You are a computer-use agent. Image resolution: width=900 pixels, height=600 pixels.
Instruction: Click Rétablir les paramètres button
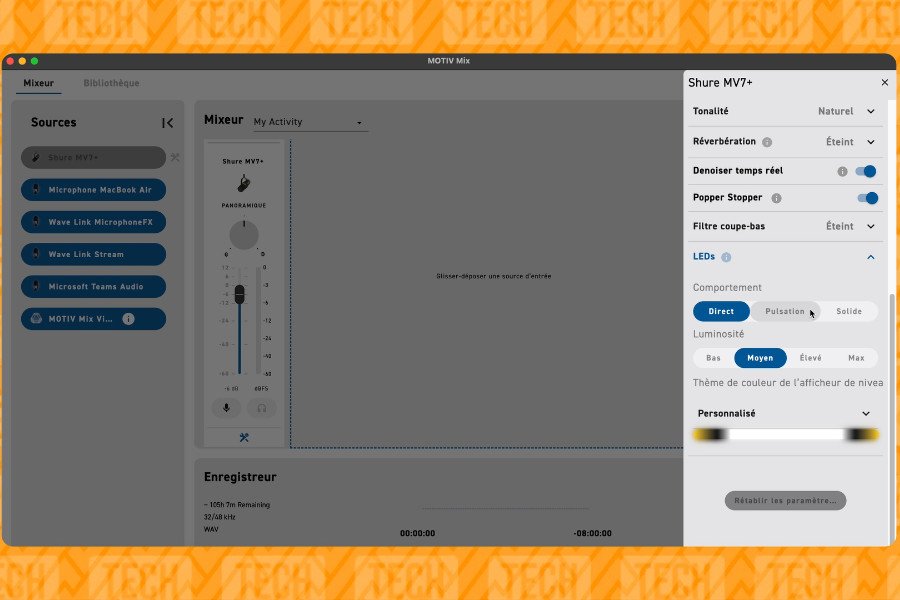785,500
